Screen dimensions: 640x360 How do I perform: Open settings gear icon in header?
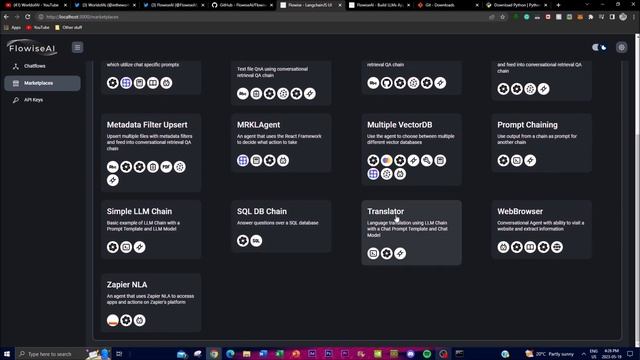click(x=622, y=47)
